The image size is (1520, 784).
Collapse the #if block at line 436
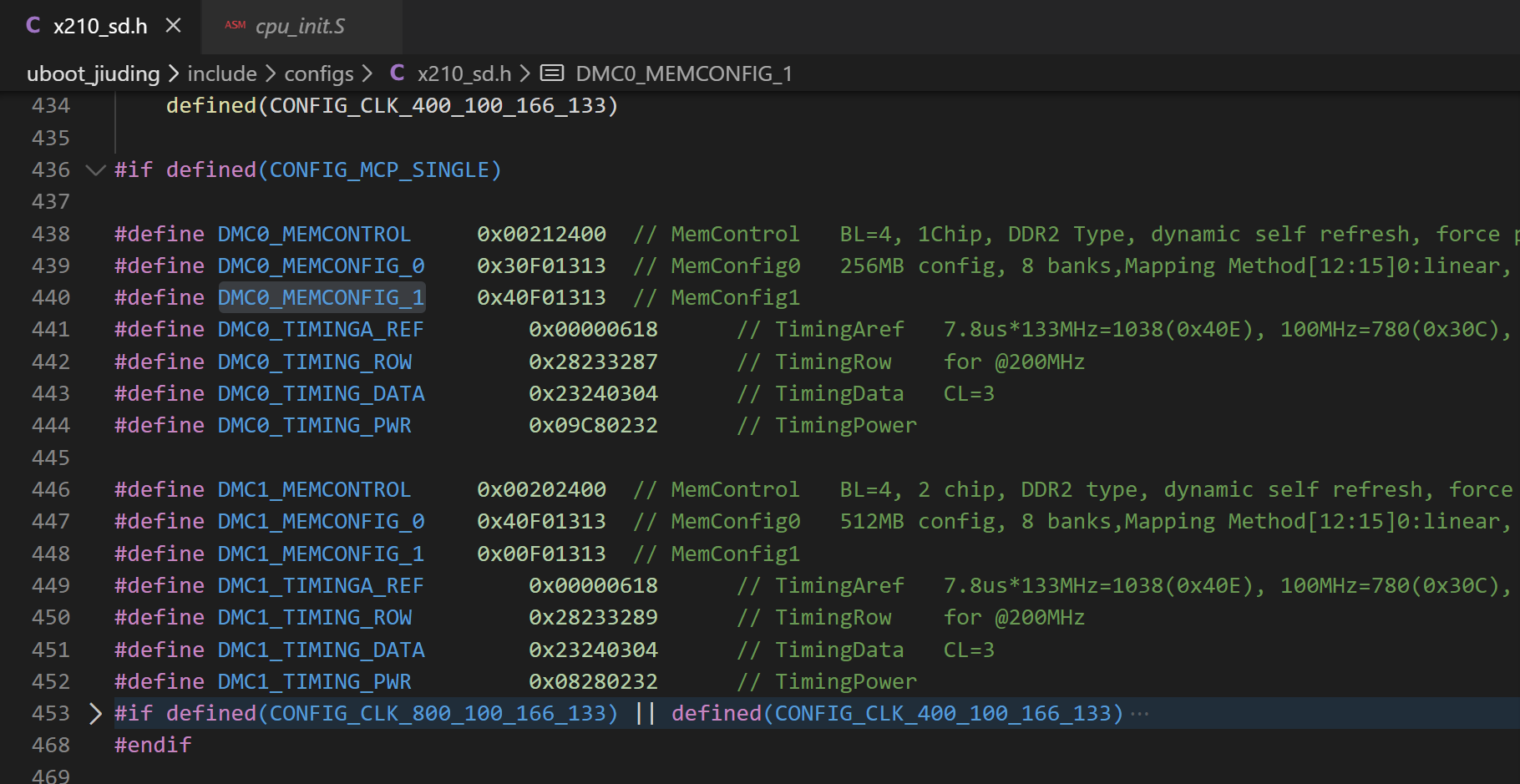pyautogui.click(x=95, y=170)
